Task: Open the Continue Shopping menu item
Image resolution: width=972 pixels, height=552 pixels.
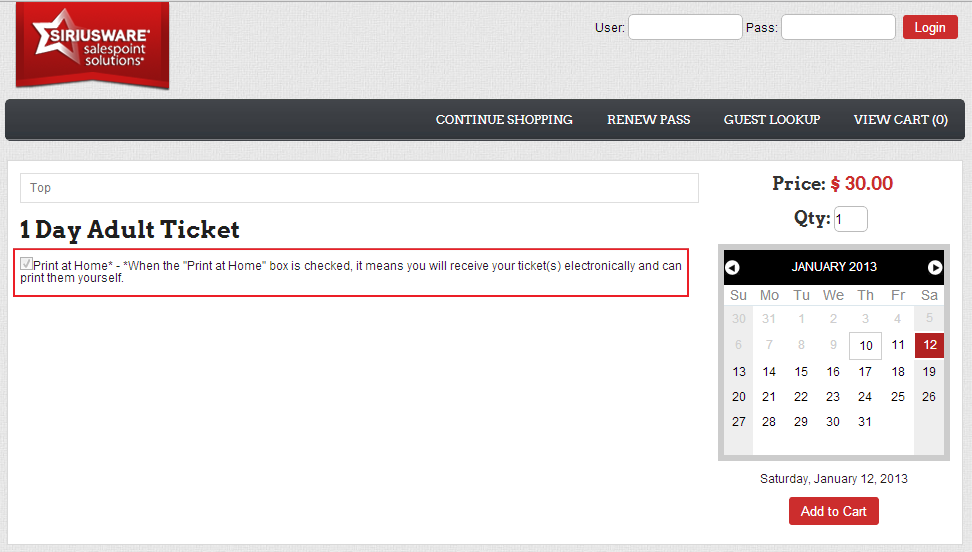Action: [x=504, y=120]
